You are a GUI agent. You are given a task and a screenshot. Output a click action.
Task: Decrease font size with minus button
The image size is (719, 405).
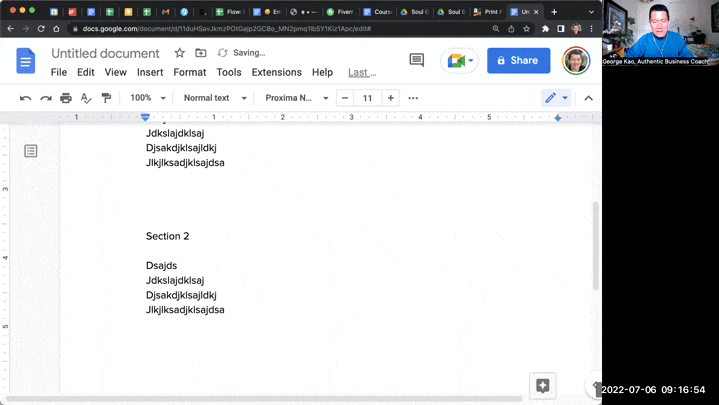(345, 98)
